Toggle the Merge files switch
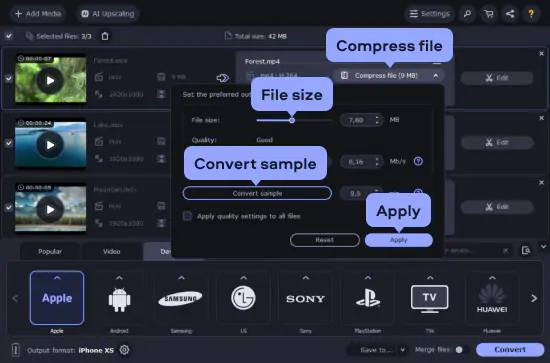The height and width of the screenshot is (363, 550). (462, 350)
